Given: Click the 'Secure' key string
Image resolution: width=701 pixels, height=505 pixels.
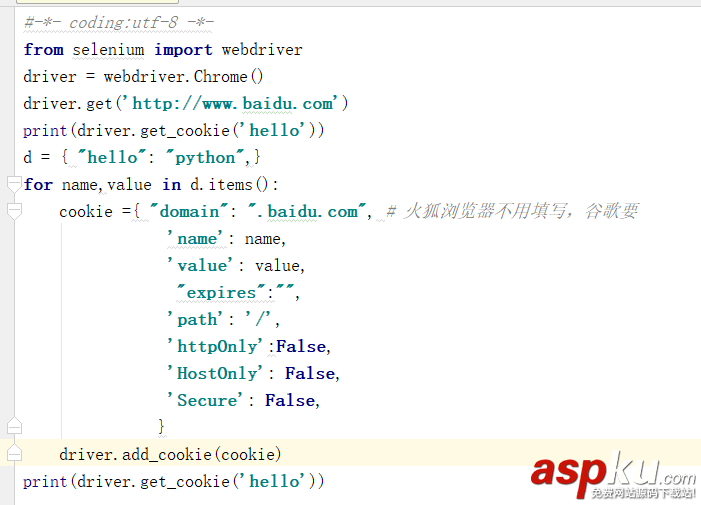Looking at the screenshot, I should click(x=205, y=400).
